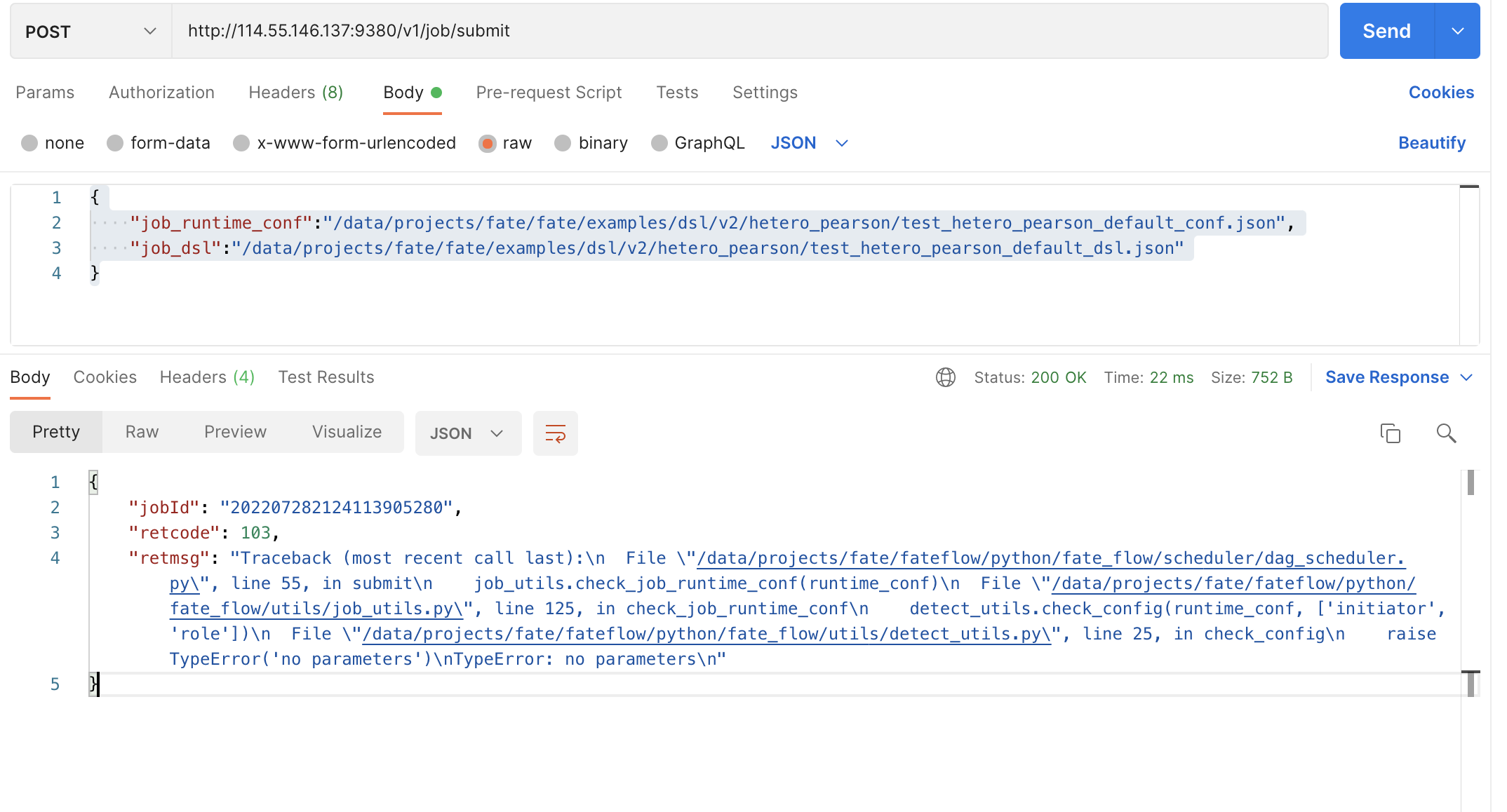Click the response body vertical scrollbar
1507x812 pixels.
[x=1471, y=483]
